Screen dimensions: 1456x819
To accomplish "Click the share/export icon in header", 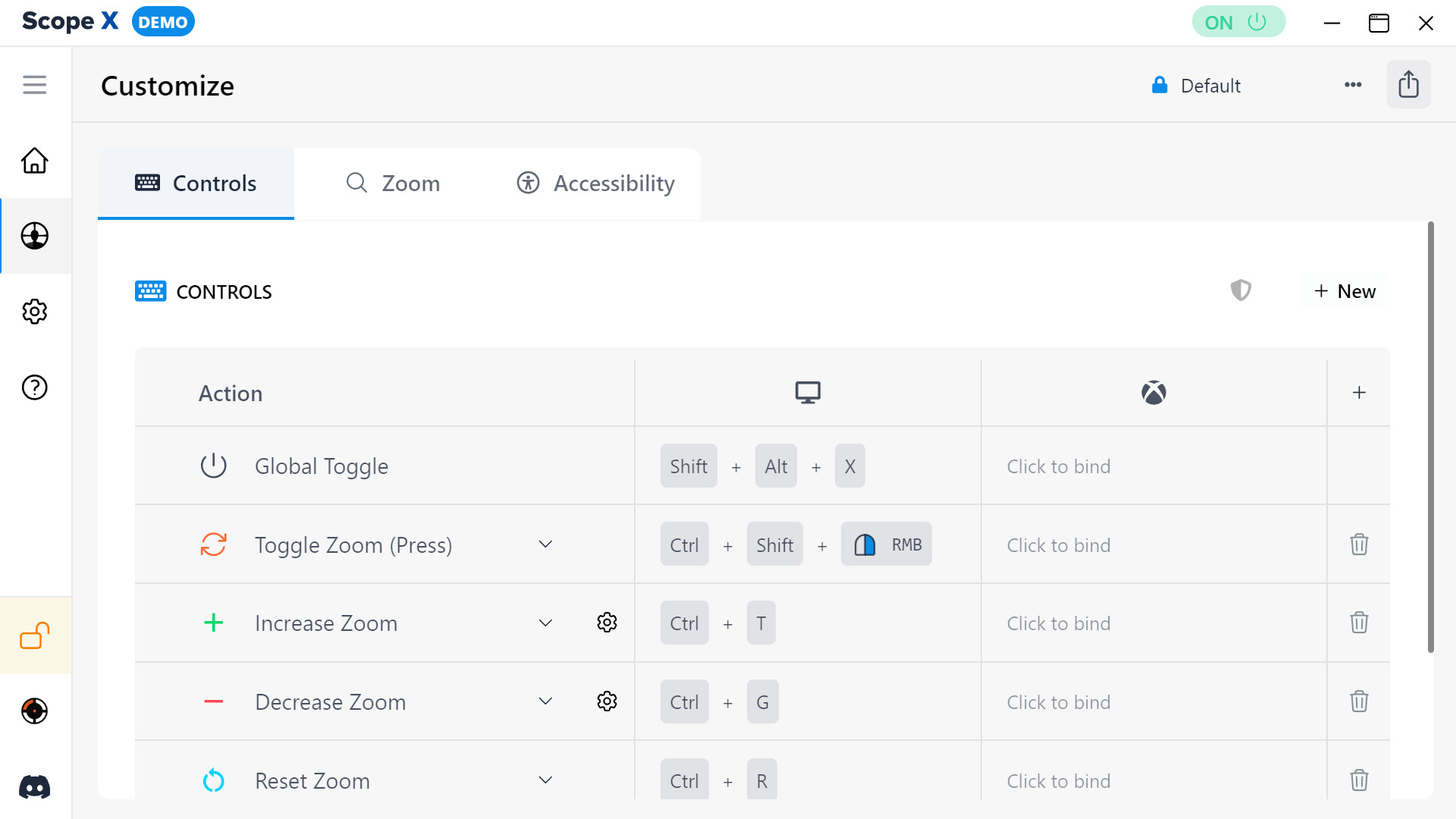I will tap(1408, 85).
